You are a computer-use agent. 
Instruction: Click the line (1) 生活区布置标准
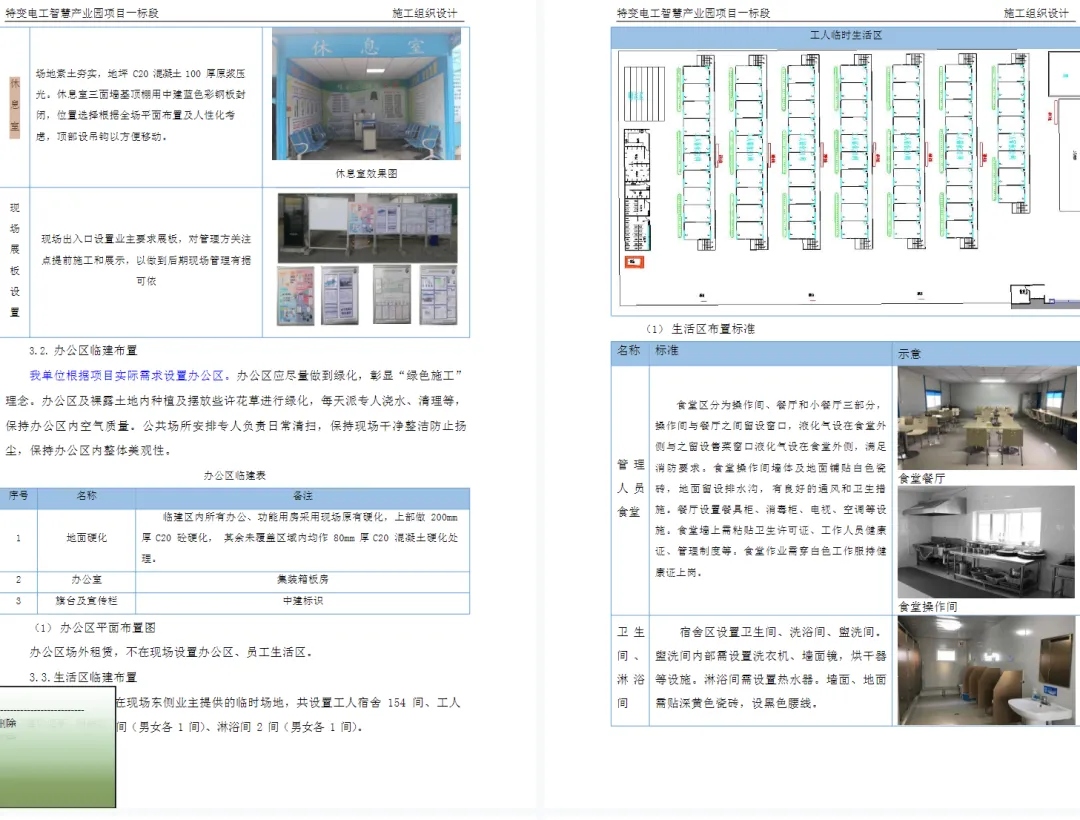point(700,329)
